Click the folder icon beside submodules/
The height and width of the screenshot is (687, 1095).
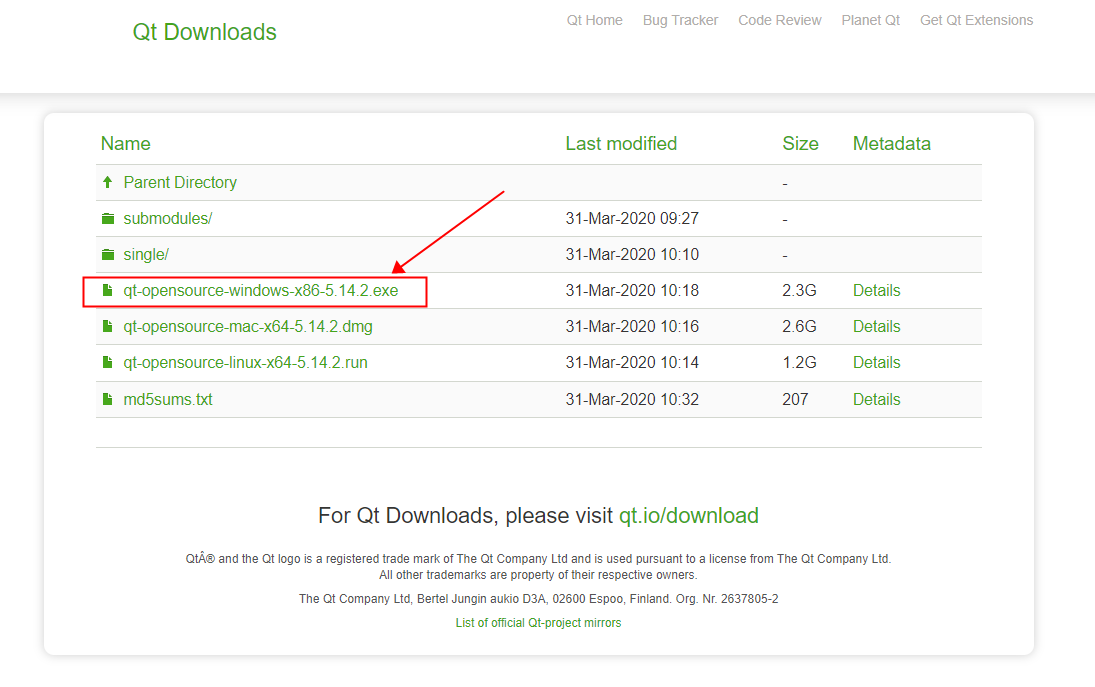(x=108, y=219)
